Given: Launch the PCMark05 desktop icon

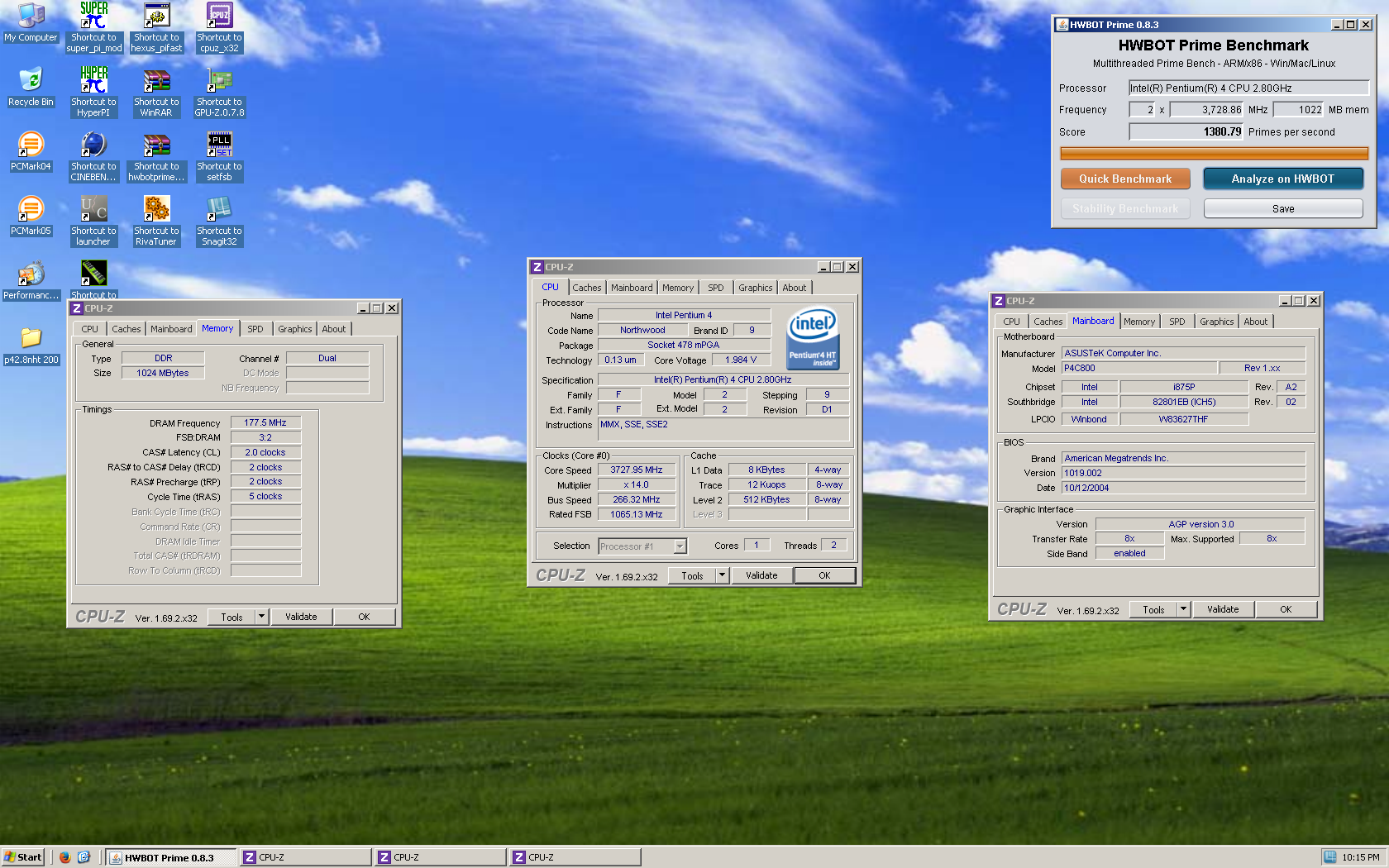Looking at the screenshot, I should pos(31,216).
